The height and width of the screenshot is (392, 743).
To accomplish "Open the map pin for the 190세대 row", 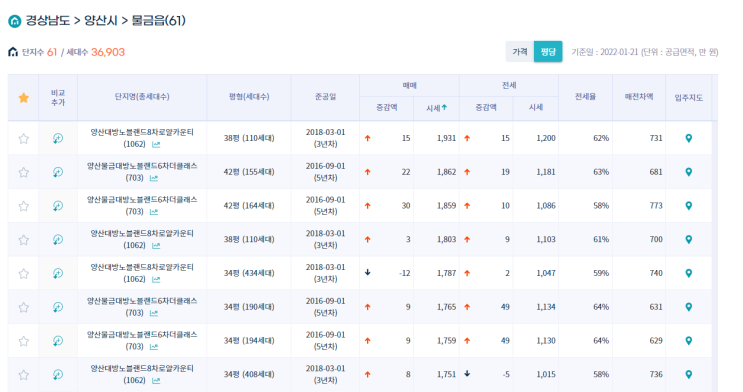I will pyautogui.click(x=689, y=307).
